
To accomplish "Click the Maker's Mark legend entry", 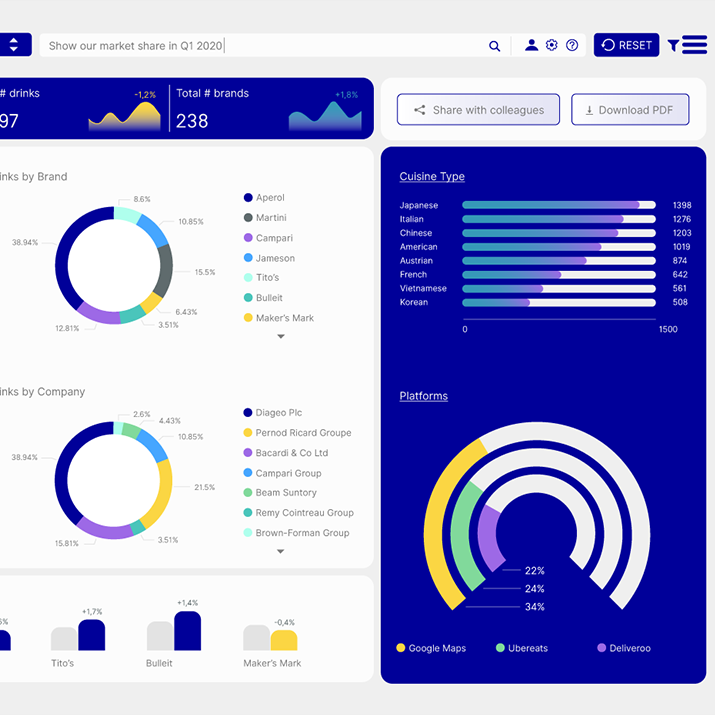I will click(x=279, y=318).
